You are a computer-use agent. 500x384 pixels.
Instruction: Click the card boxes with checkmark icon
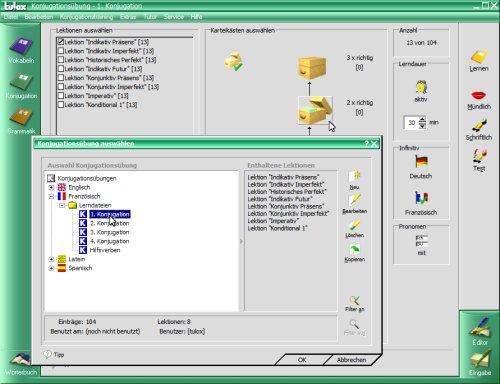tap(233, 61)
